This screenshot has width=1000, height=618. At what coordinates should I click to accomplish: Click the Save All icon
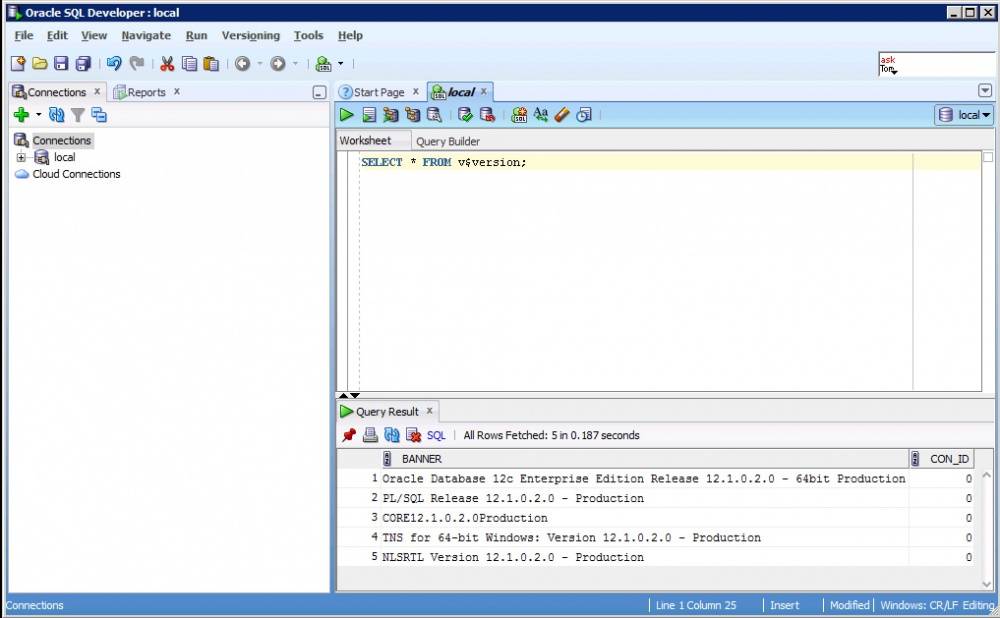coord(83,63)
